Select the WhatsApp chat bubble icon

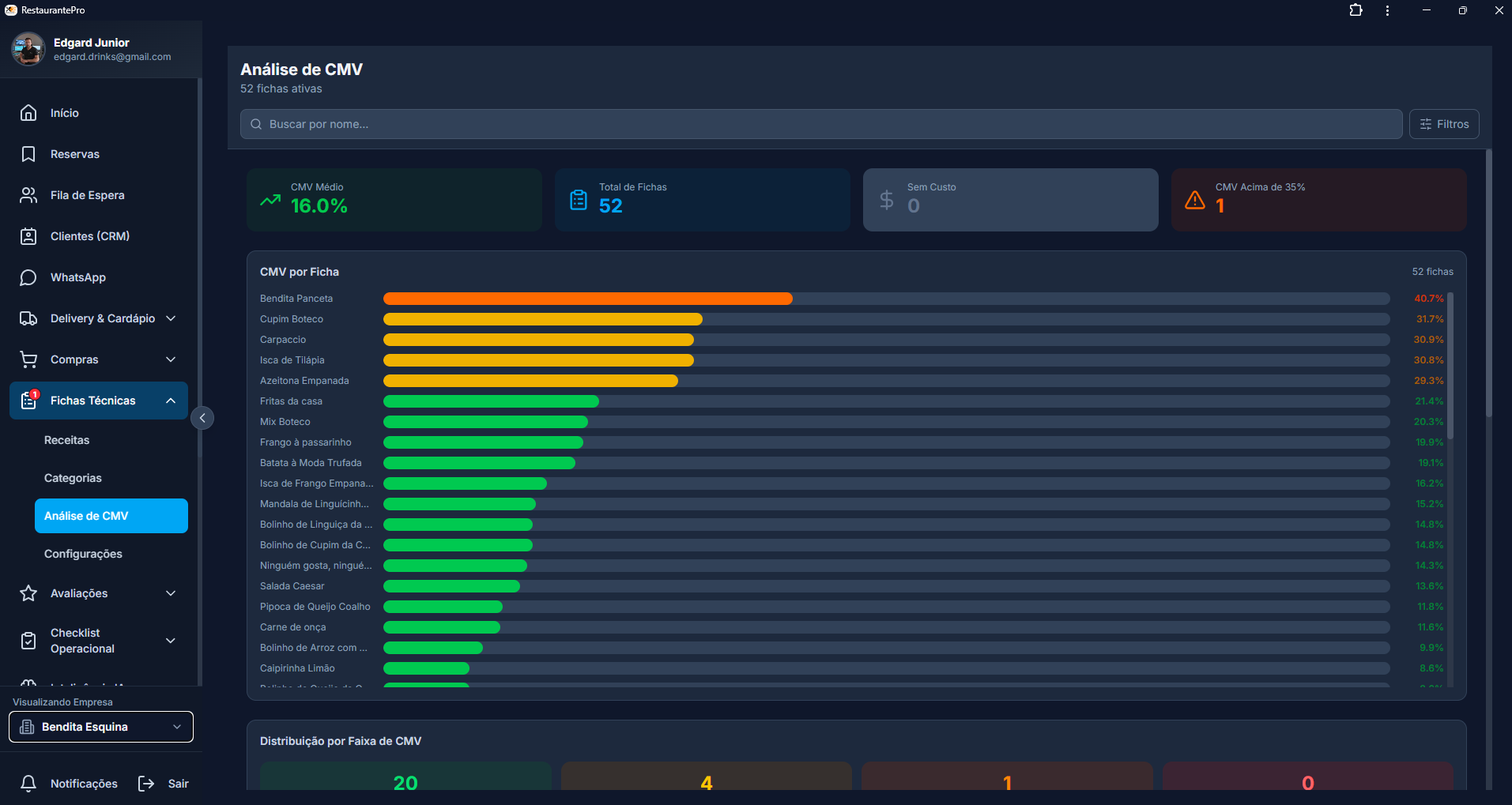point(28,277)
